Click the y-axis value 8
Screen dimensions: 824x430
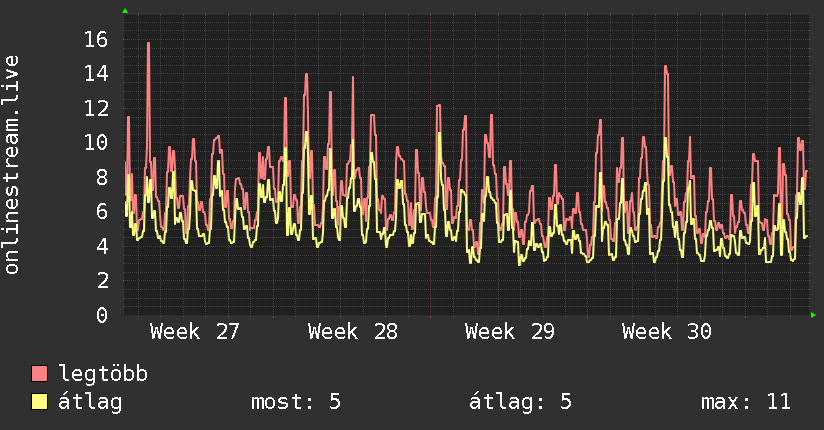click(x=102, y=177)
